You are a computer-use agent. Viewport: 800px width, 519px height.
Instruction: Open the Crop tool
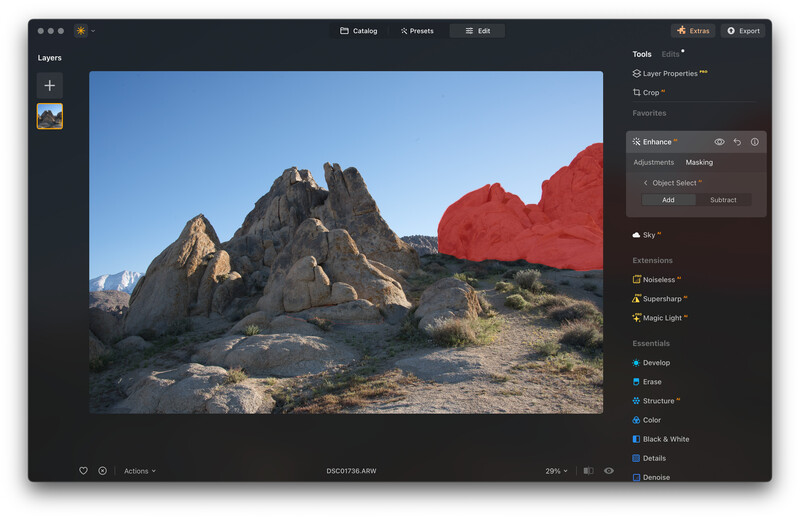(648, 92)
